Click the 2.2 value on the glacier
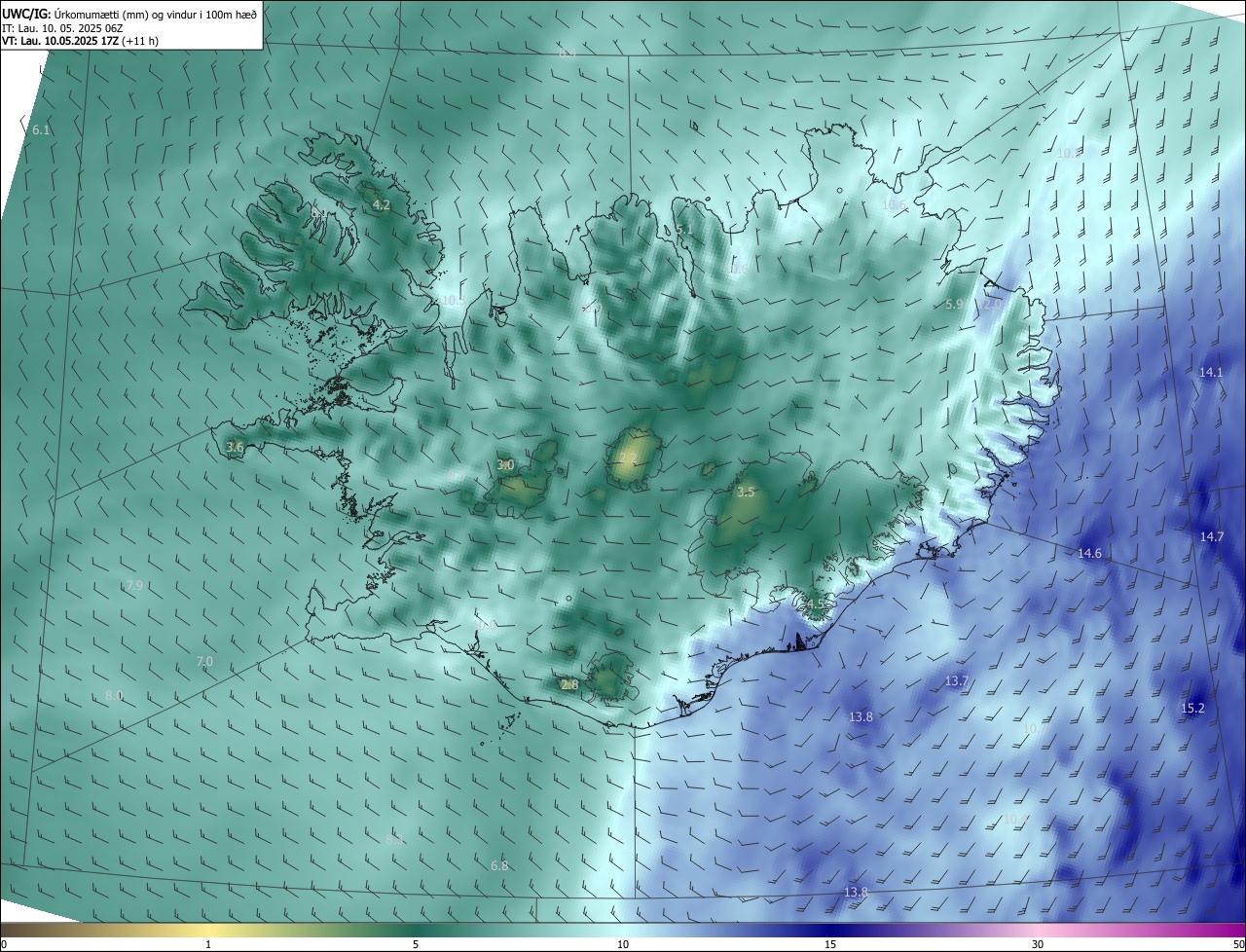Viewport: 1246px width, 952px height. coord(627,458)
